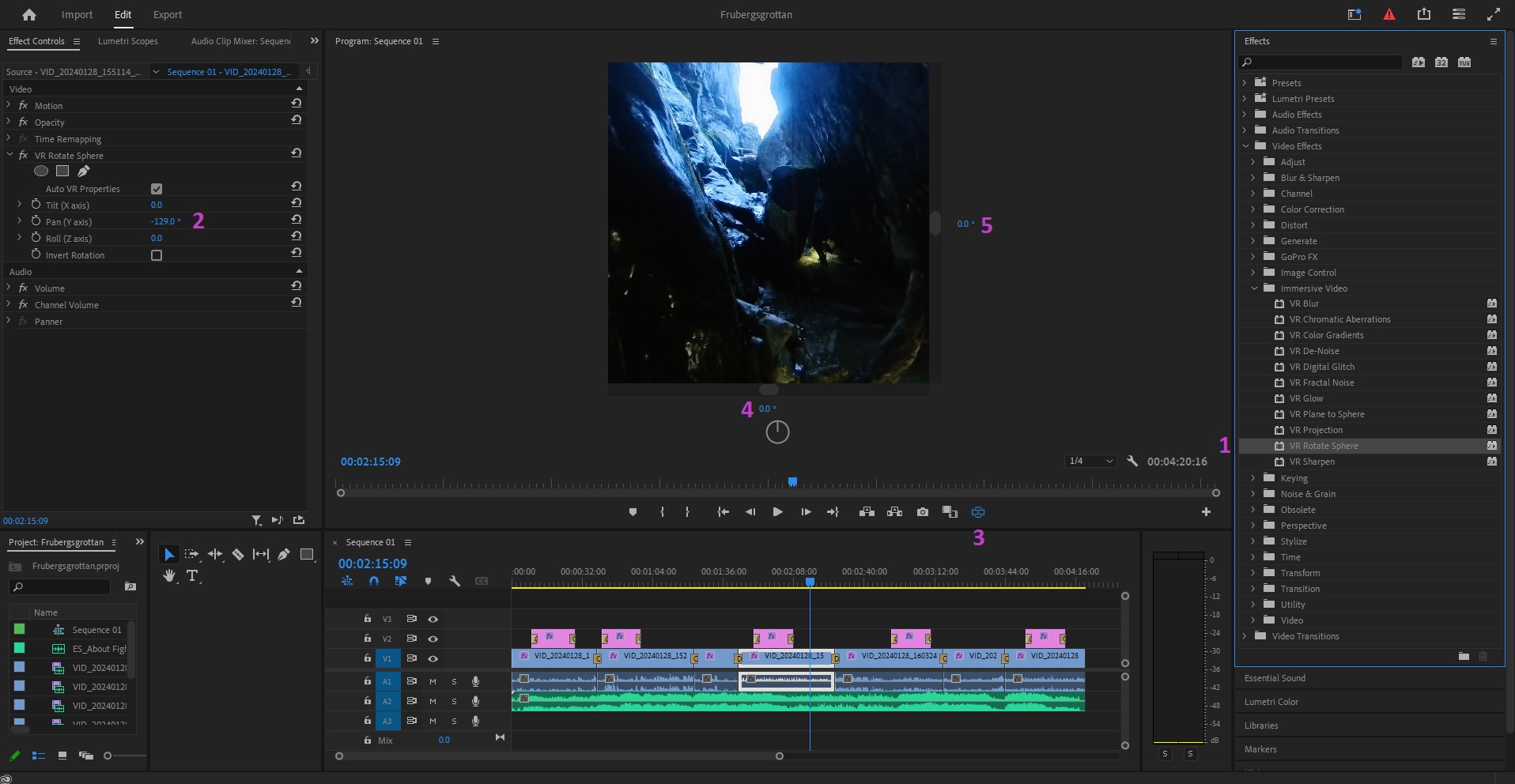1515x784 pixels.
Task: Toggle V2 track output eye
Action: tap(433, 639)
